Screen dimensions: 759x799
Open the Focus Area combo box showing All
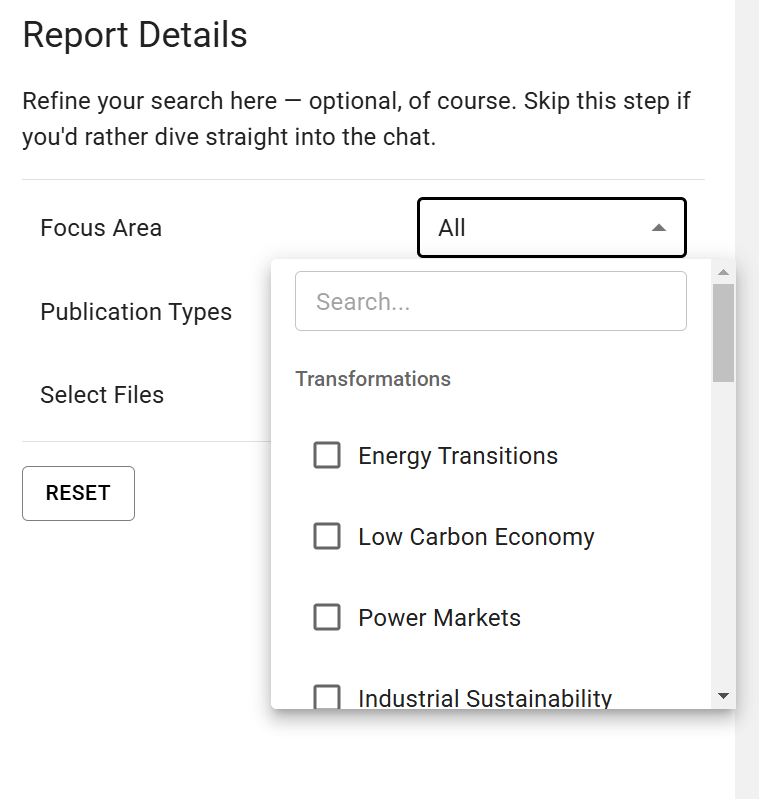click(540, 228)
